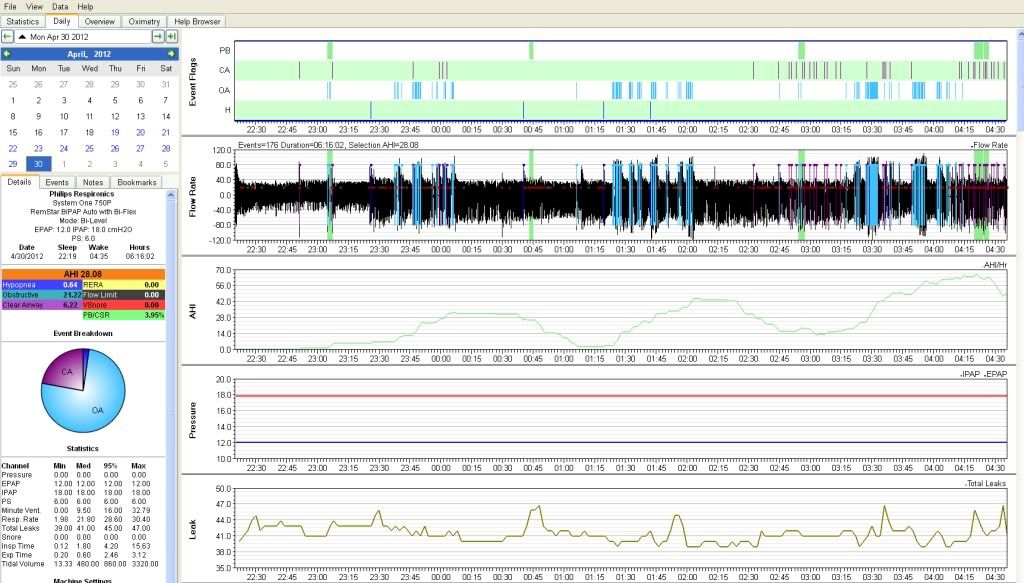Open the Help menu

tap(85, 7)
